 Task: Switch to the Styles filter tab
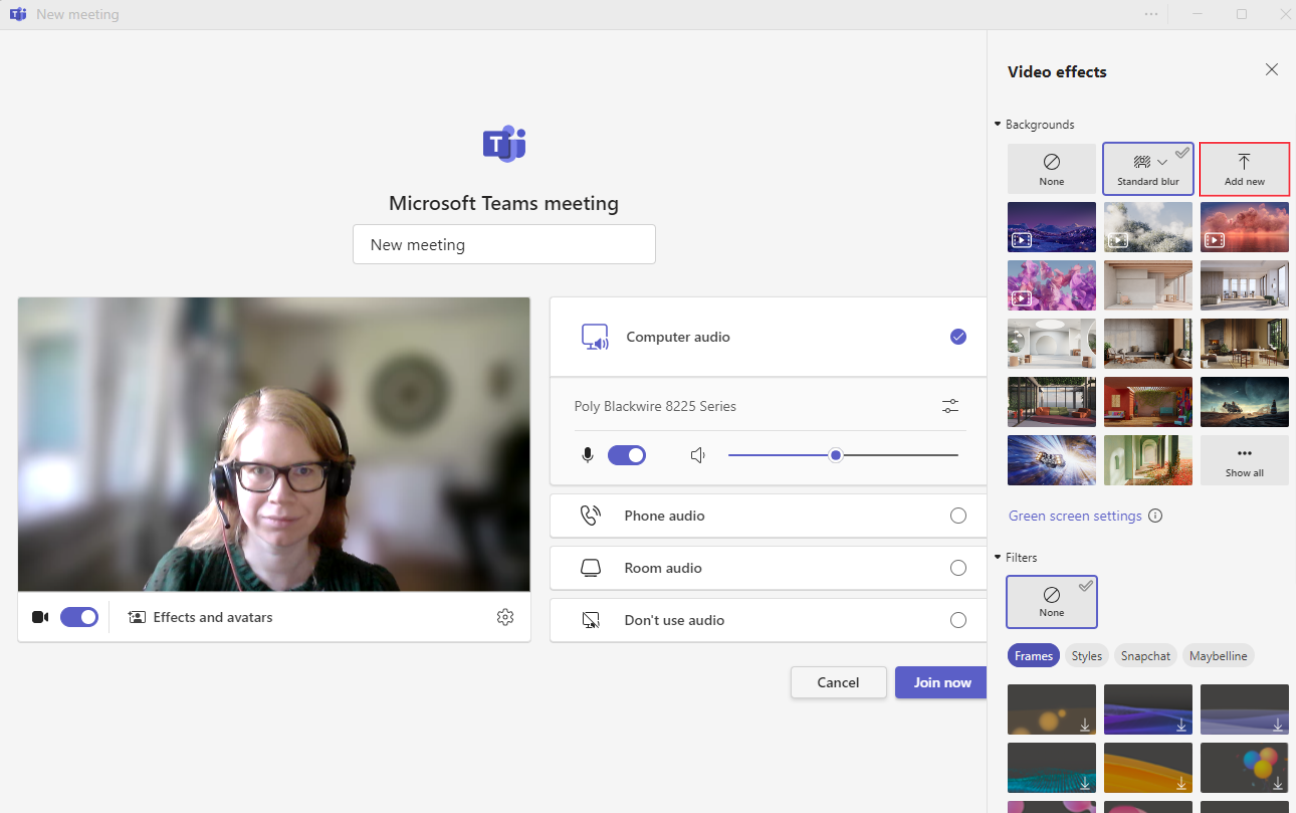[1086, 656]
